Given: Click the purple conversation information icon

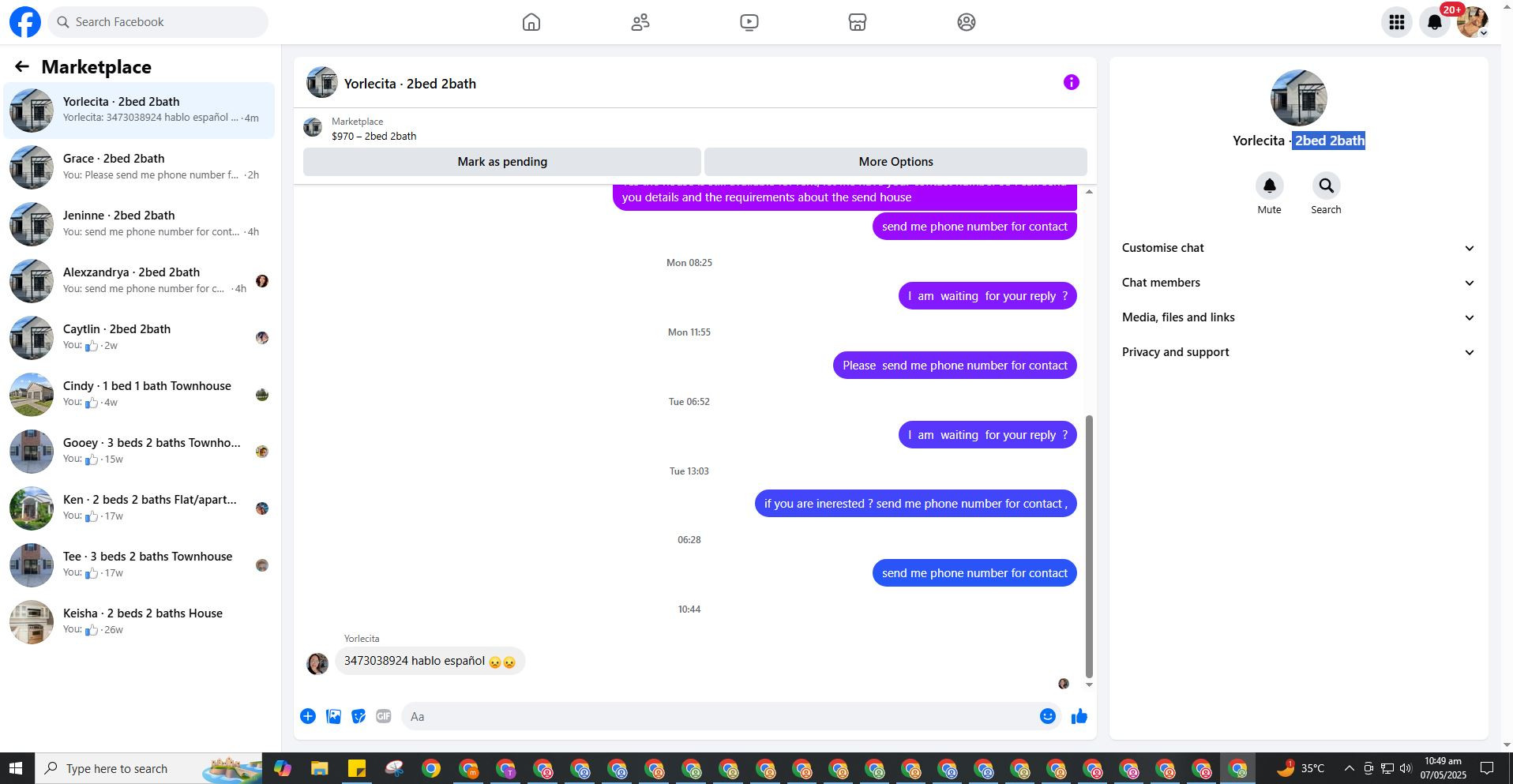Looking at the screenshot, I should click(1072, 82).
